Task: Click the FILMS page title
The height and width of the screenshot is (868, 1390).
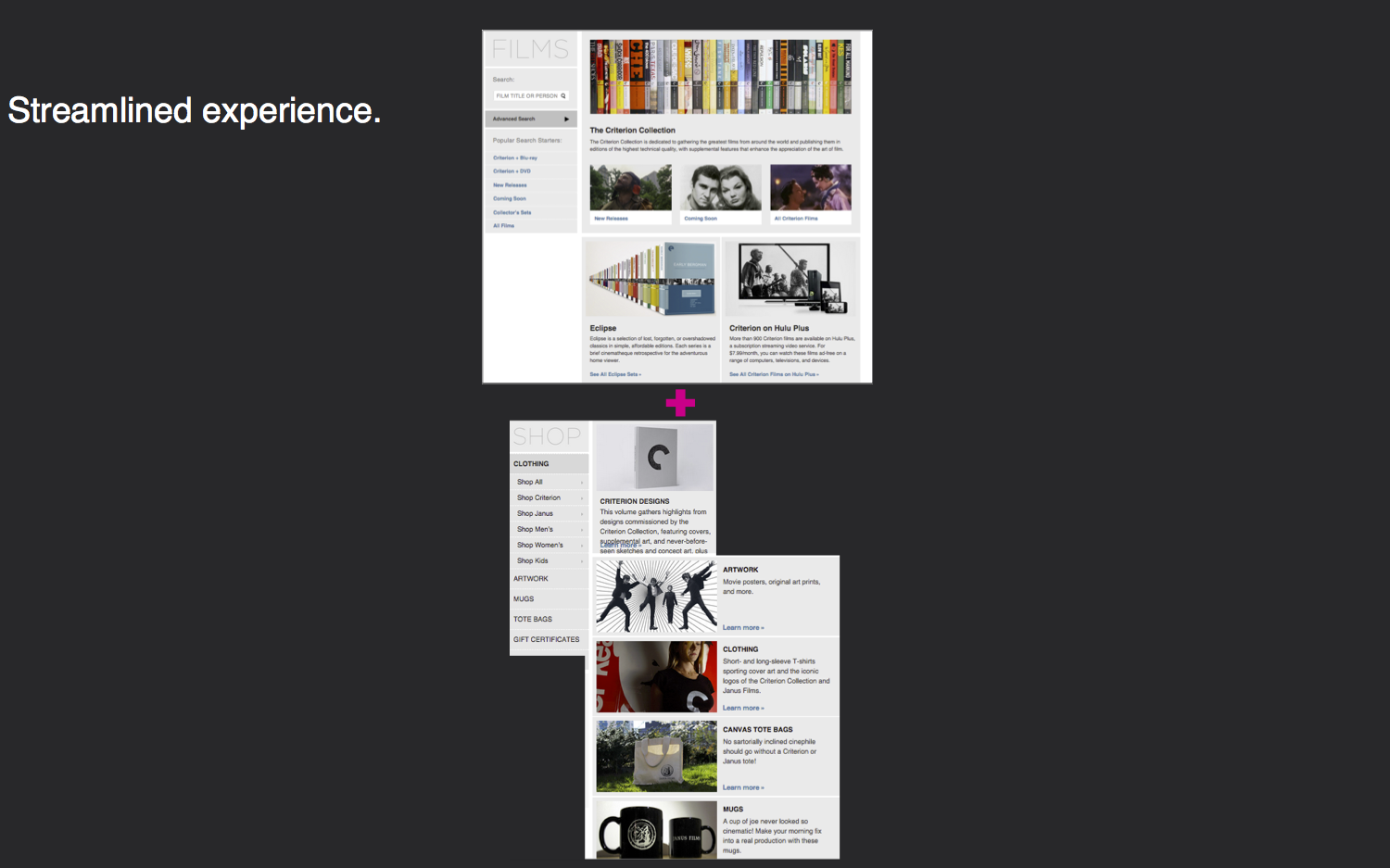Action: click(530, 49)
